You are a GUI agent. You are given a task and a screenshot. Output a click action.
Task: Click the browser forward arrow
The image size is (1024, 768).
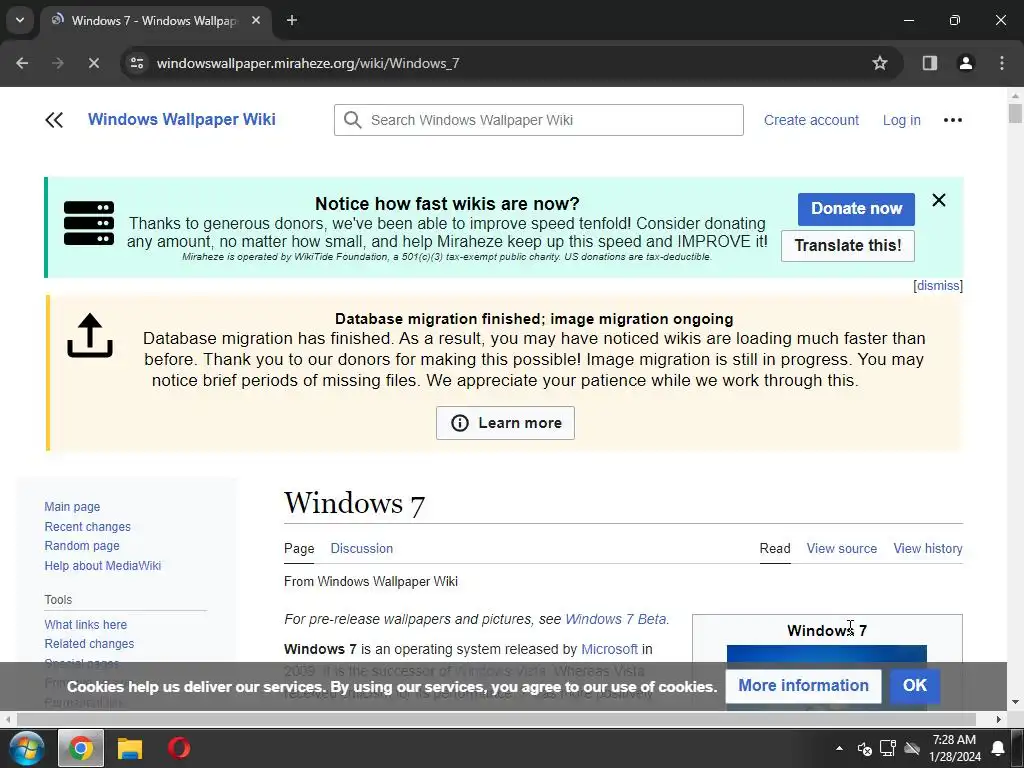tap(57, 63)
